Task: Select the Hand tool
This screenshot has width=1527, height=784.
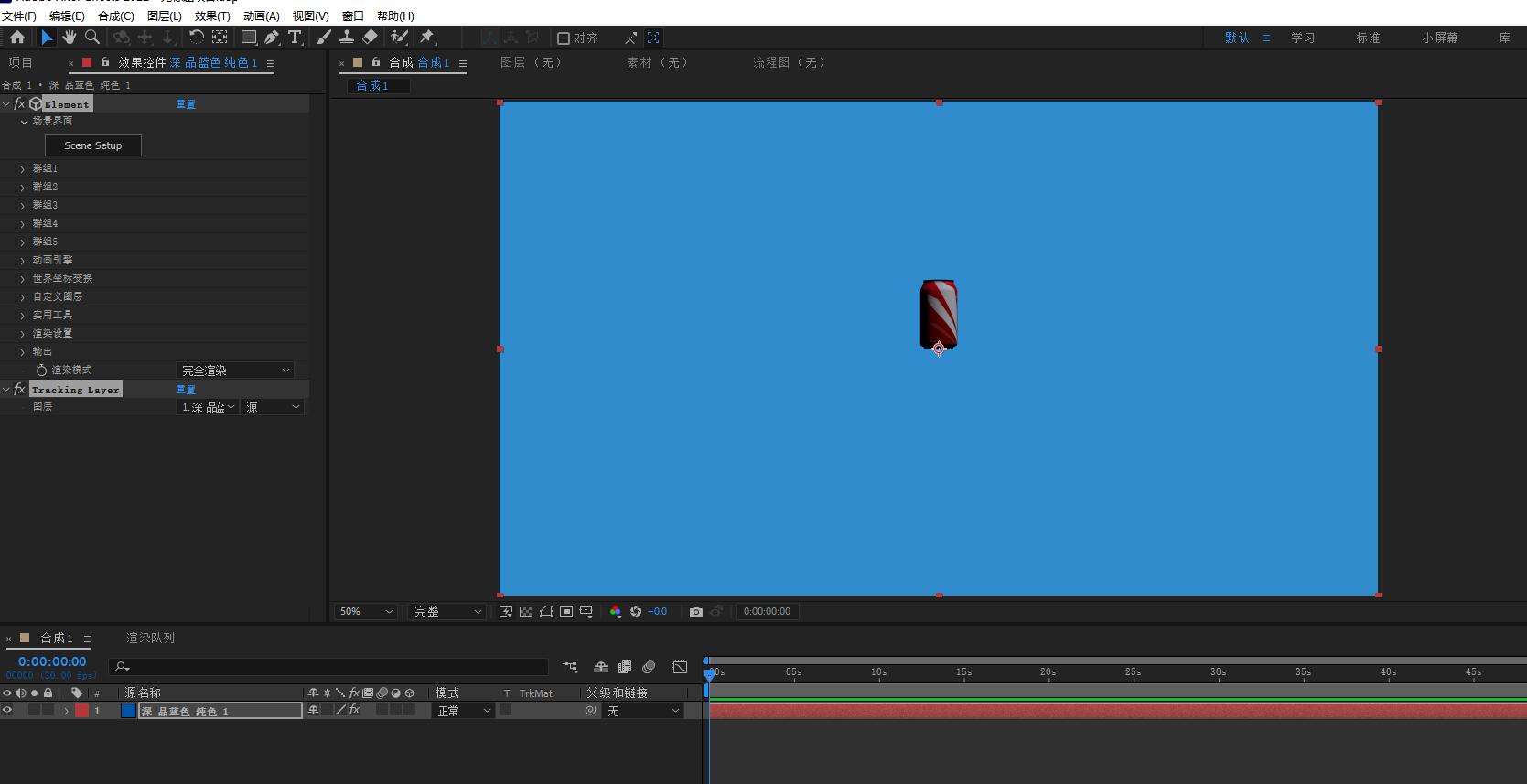Action: (x=70, y=38)
